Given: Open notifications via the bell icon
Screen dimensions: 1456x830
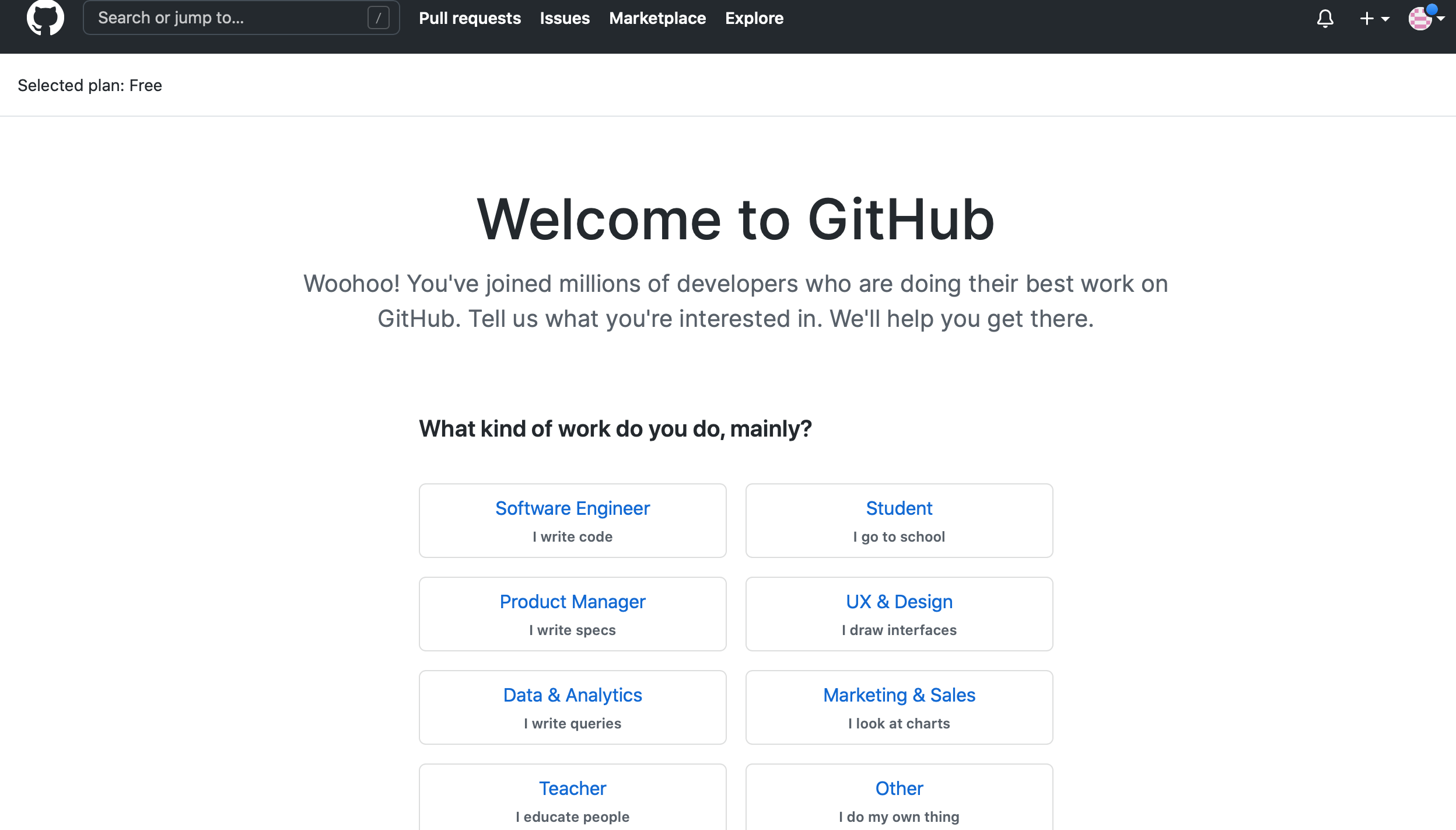Looking at the screenshot, I should 1325,18.
